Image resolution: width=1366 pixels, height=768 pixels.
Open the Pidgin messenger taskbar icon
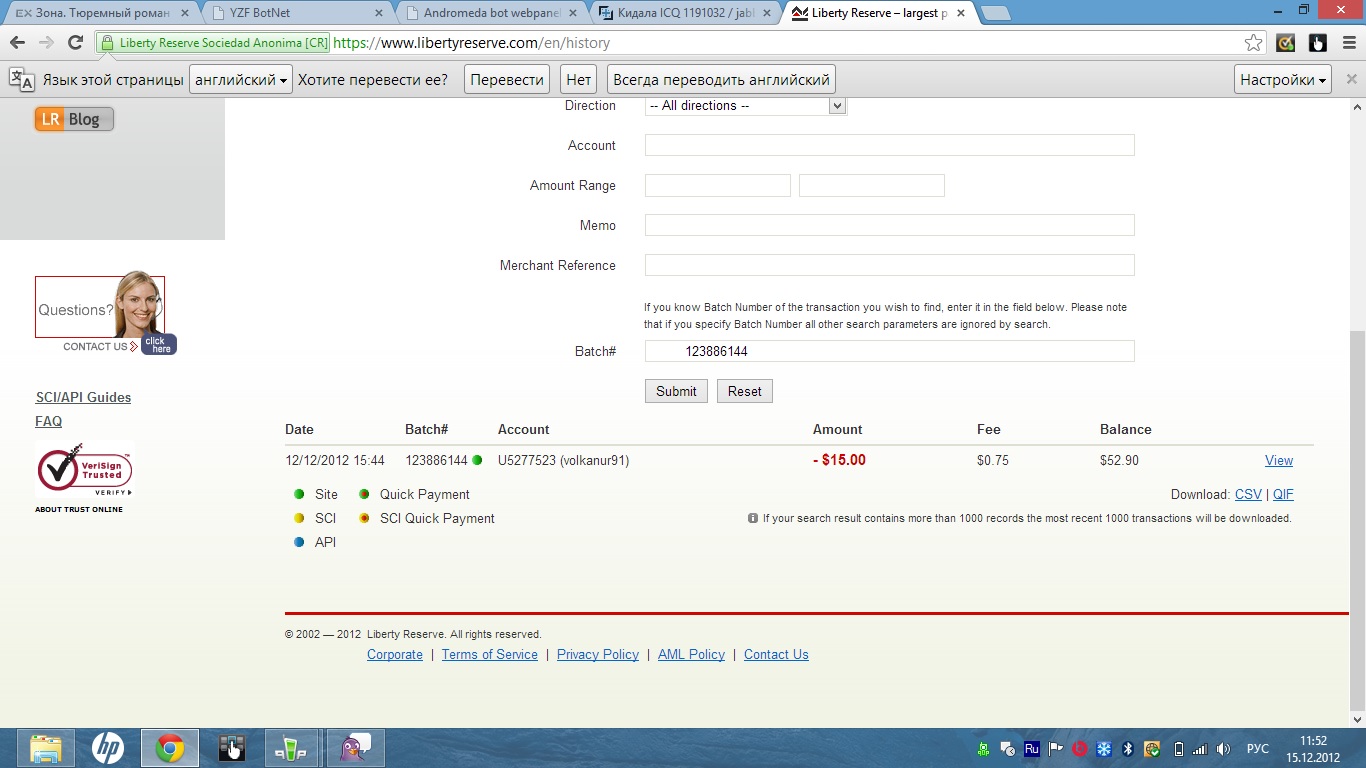355,748
